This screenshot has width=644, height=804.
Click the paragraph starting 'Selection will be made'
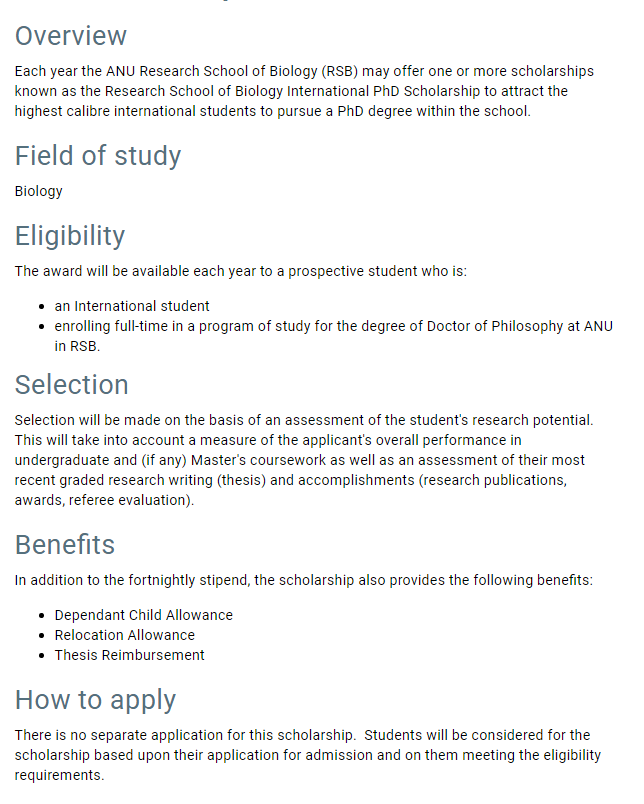(x=304, y=460)
